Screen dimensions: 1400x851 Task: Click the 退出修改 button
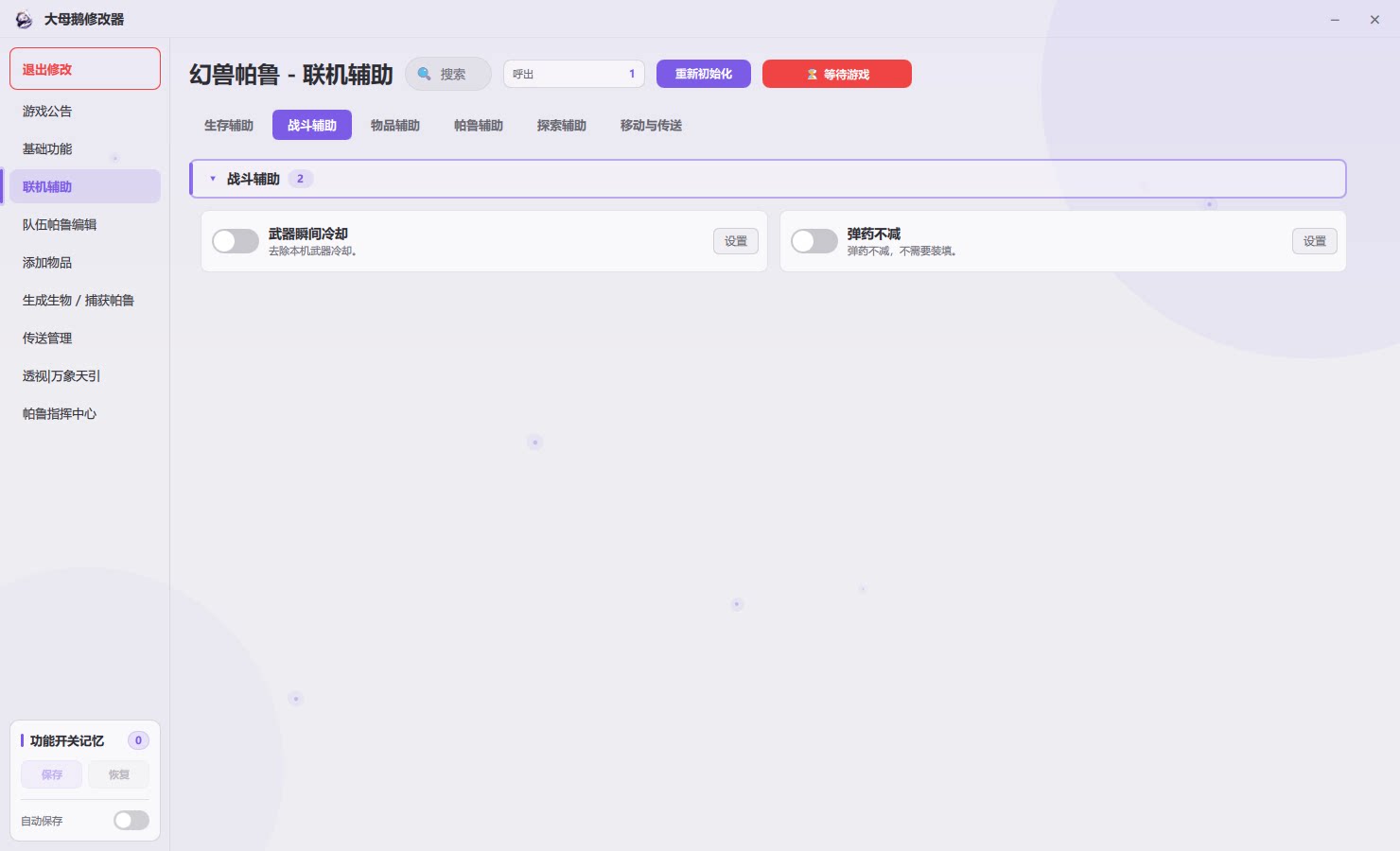click(85, 69)
